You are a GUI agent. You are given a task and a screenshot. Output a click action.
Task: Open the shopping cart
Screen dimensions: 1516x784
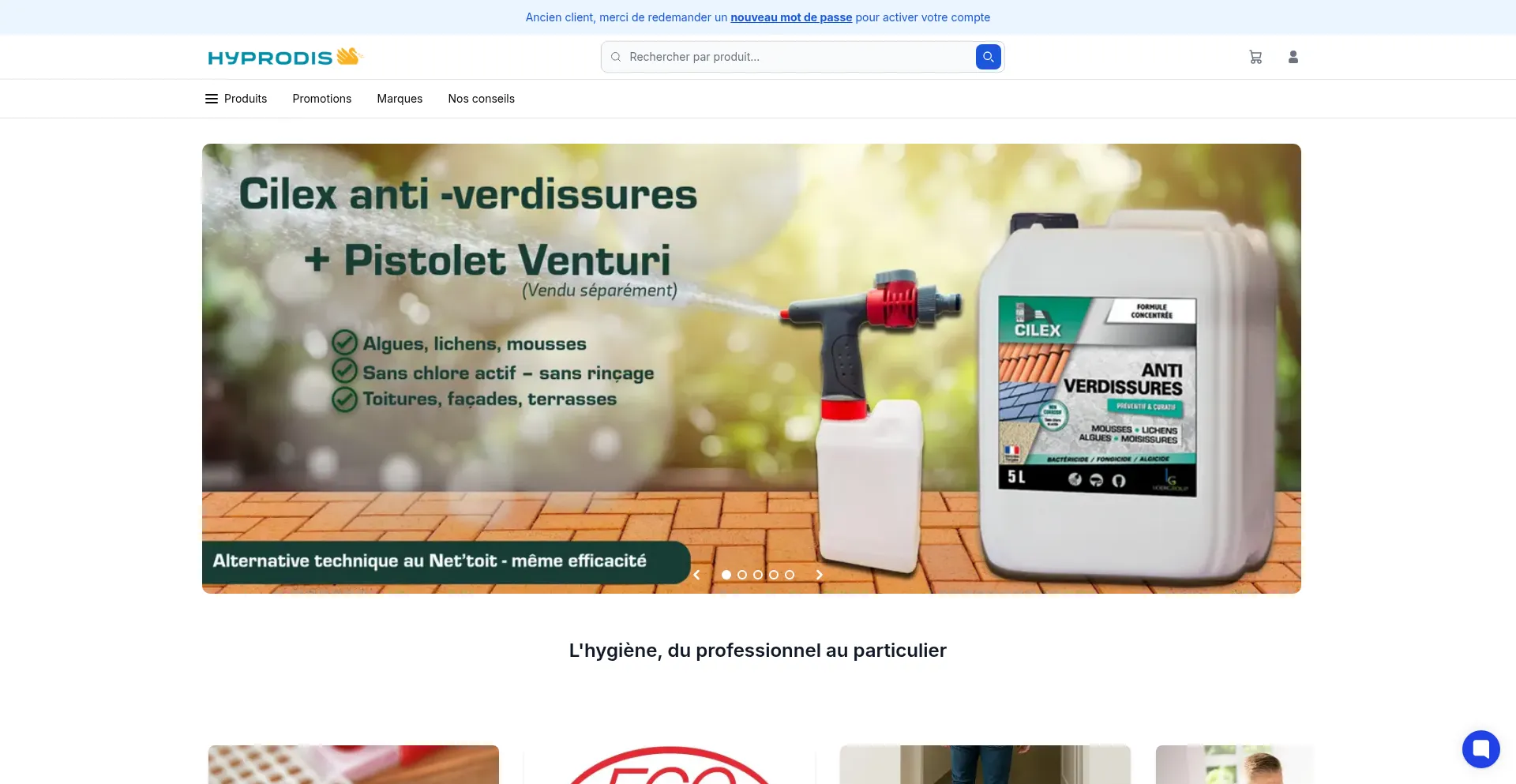point(1255,57)
